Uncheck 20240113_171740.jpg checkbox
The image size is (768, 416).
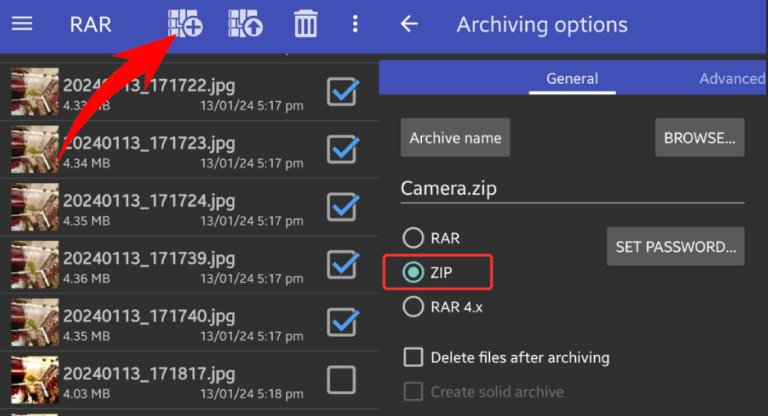point(342,322)
